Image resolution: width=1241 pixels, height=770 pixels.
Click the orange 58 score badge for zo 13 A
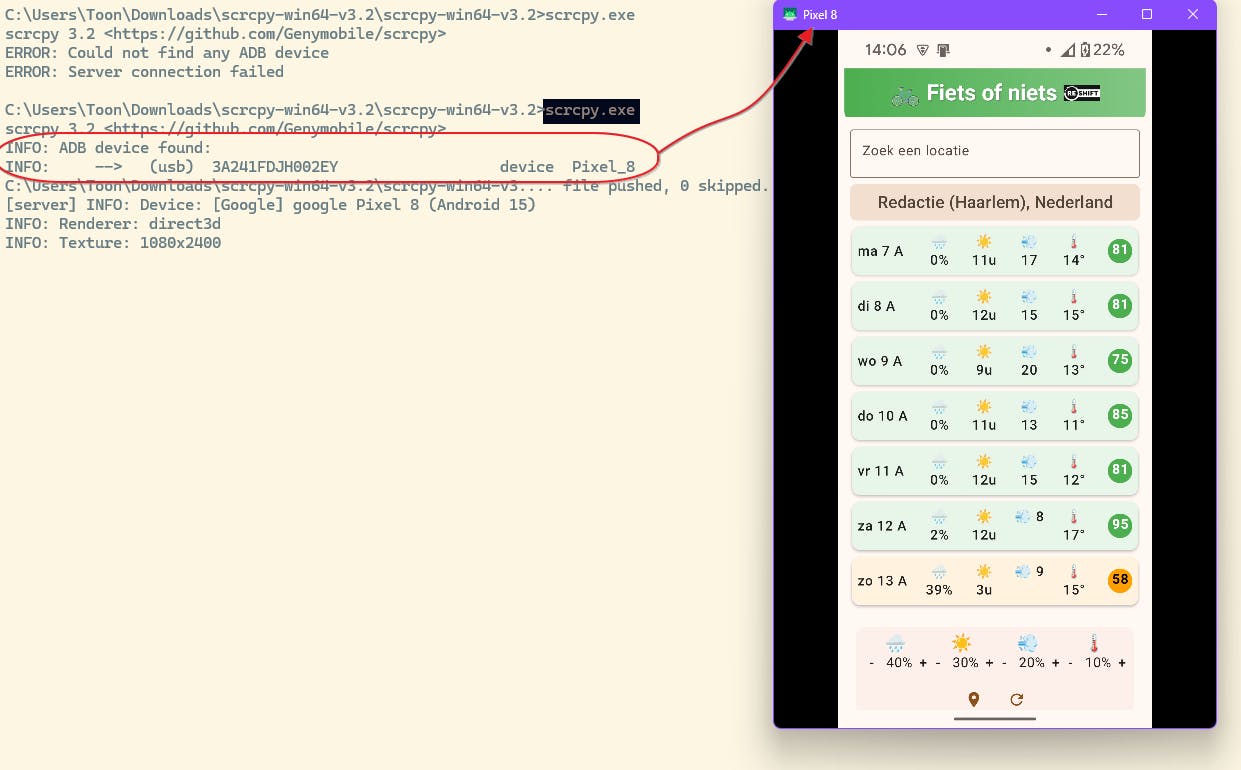coord(1120,580)
